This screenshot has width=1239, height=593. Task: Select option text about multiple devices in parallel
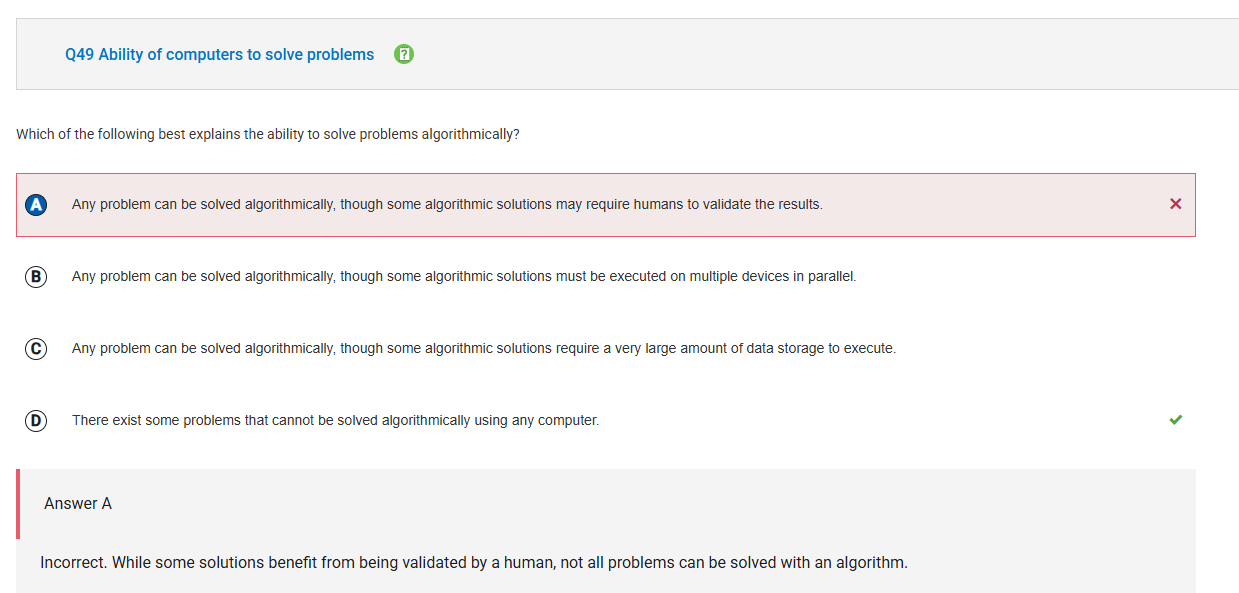[x=464, y=276]
